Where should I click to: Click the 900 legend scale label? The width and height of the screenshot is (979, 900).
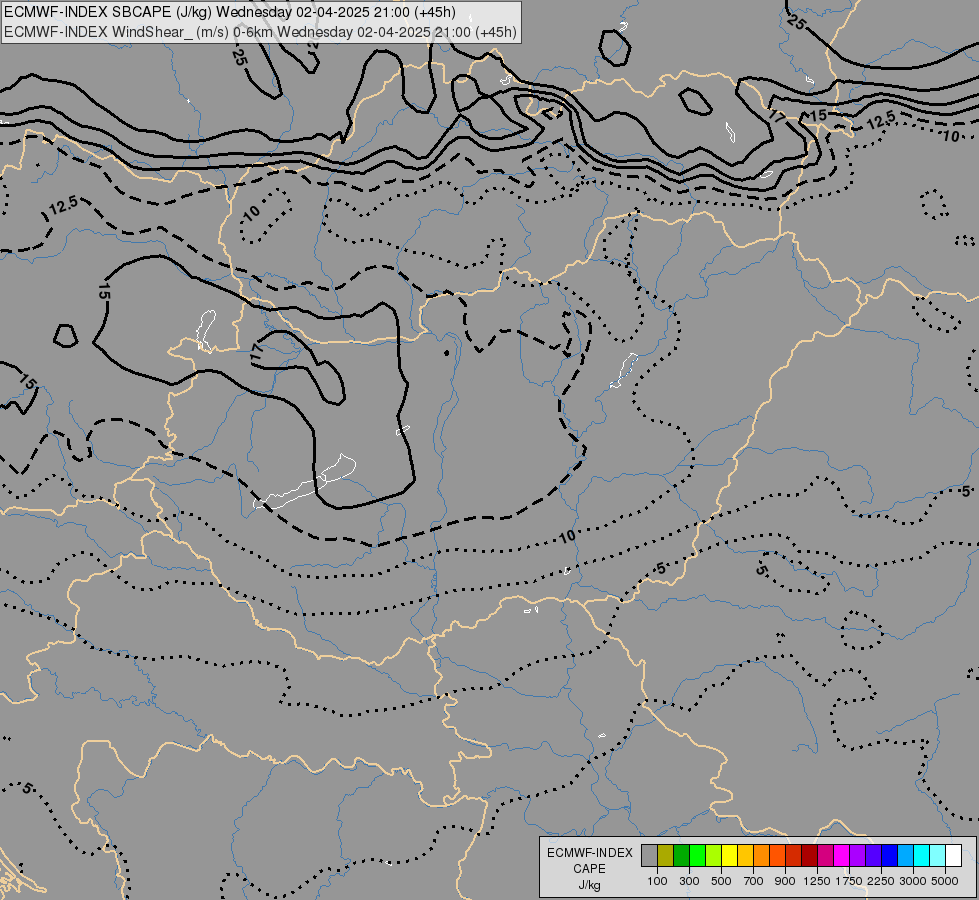(785, 881)
